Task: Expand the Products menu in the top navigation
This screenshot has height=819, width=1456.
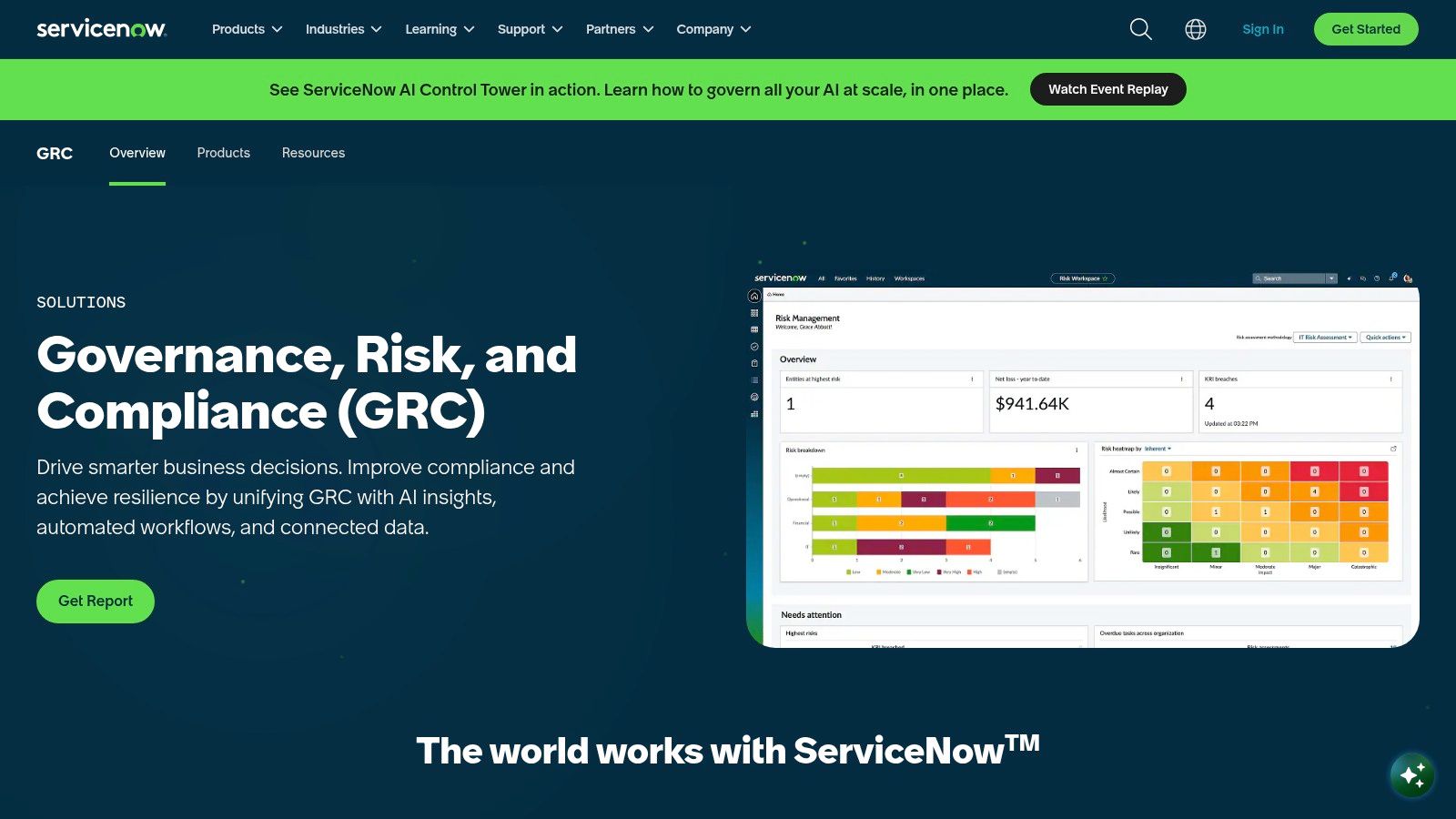Action: point(247,29)
